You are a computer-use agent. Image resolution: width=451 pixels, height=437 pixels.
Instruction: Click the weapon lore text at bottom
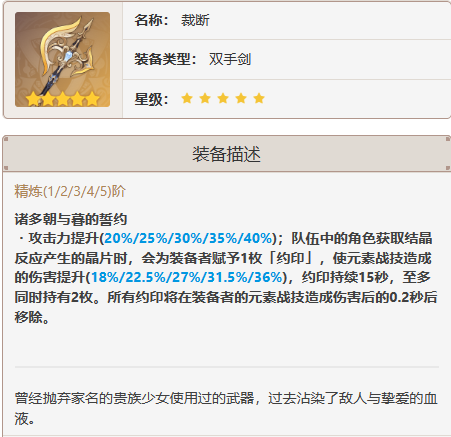[226, 408]
